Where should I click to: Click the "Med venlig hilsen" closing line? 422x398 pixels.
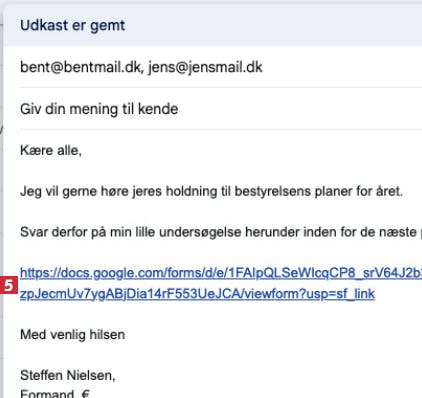(73, 334)
